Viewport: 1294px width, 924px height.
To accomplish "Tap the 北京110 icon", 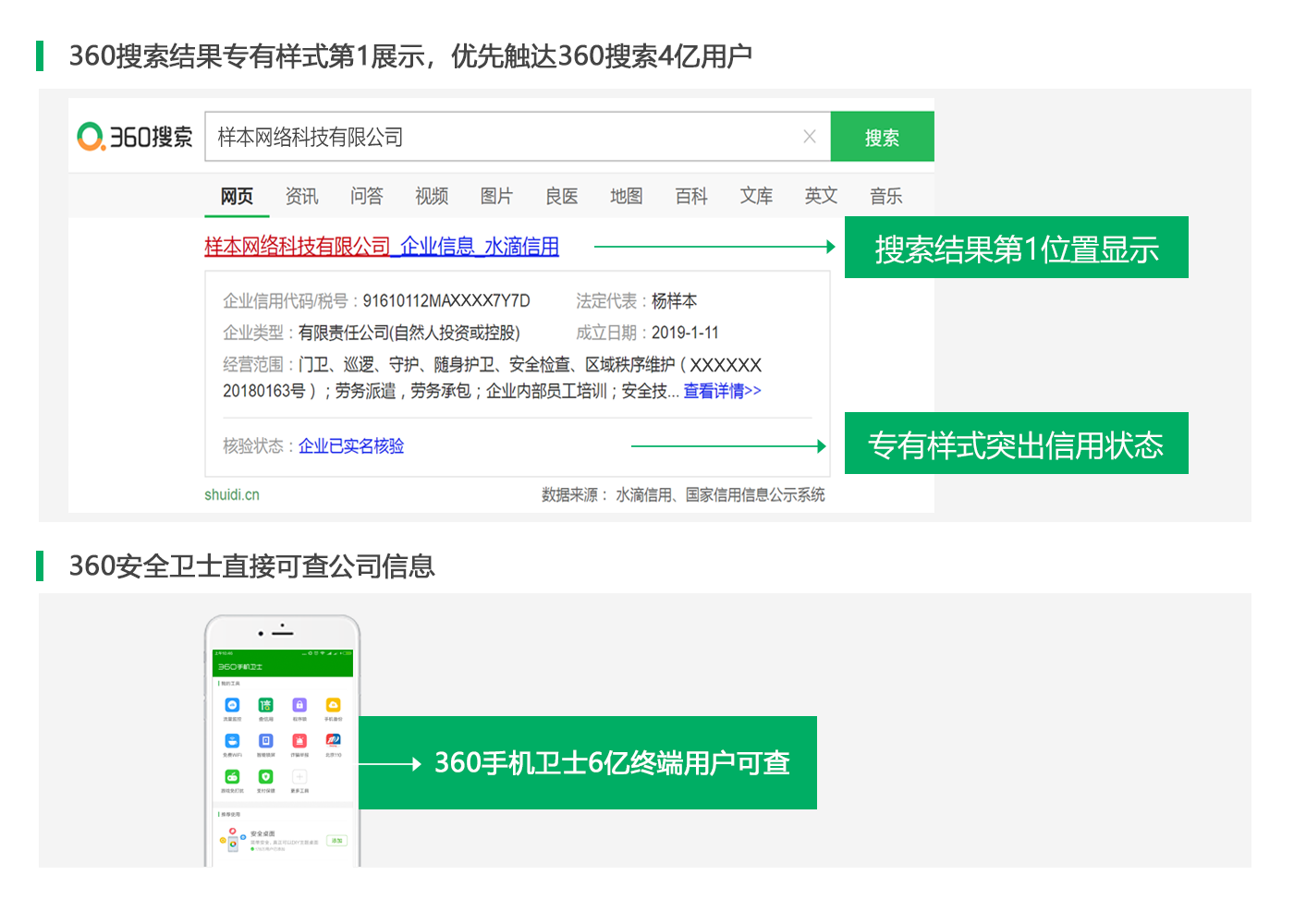I will click(x=333, y=741).
